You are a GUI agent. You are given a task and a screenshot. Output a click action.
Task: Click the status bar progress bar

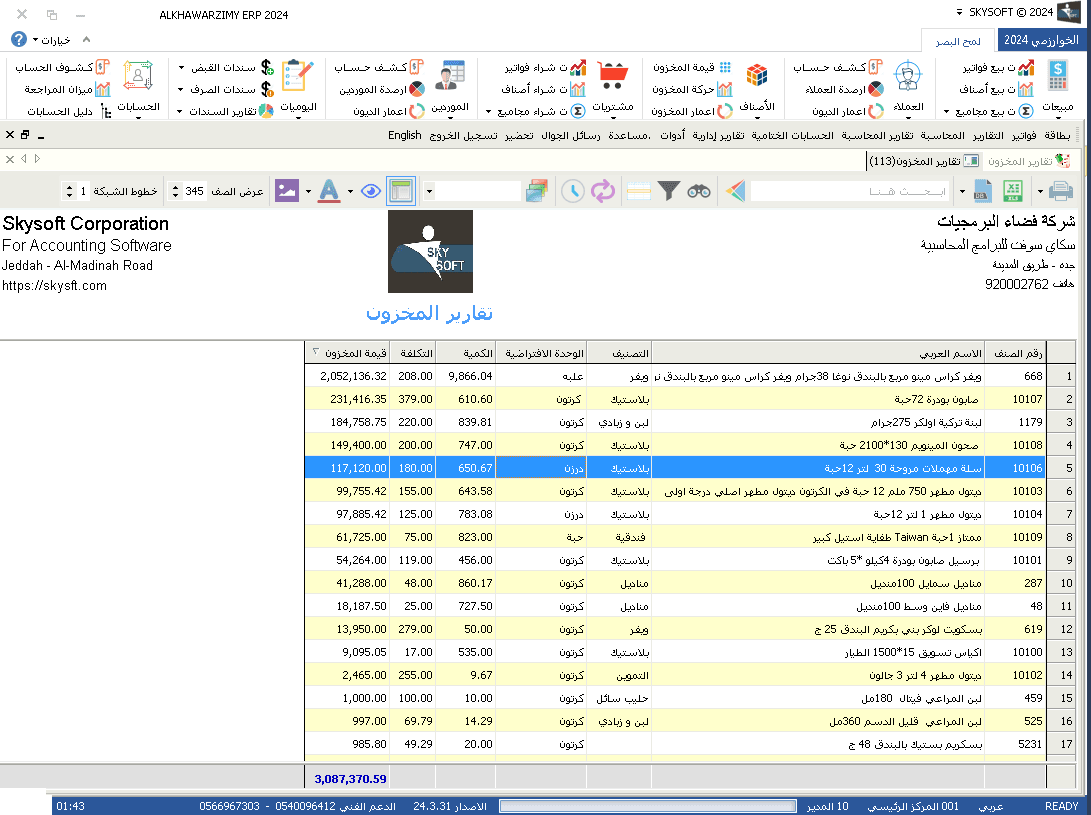648,806
